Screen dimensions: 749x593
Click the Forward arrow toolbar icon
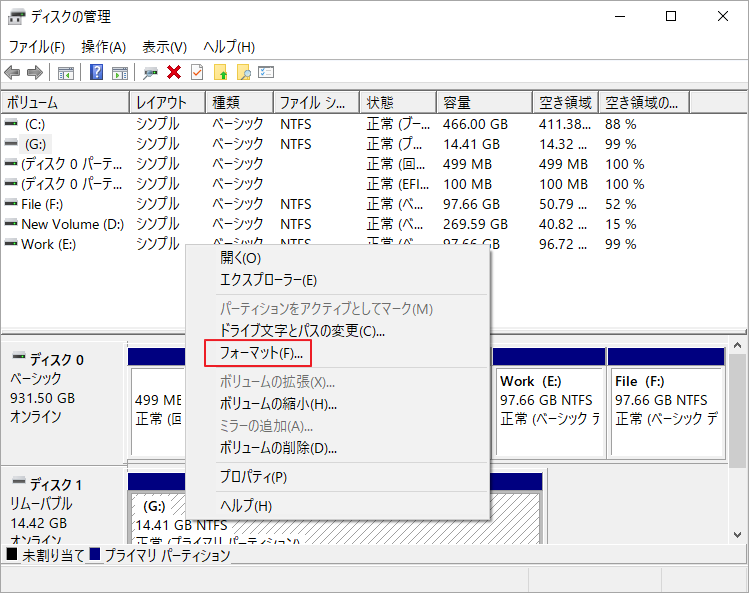coord(34,73)
